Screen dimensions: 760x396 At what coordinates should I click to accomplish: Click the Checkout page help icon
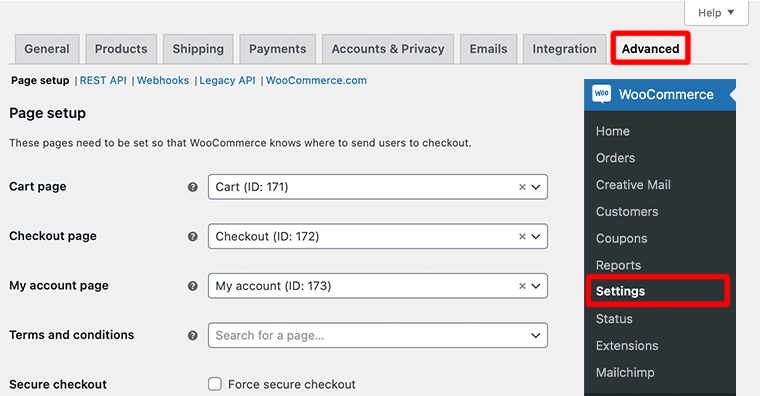[193, 237]
